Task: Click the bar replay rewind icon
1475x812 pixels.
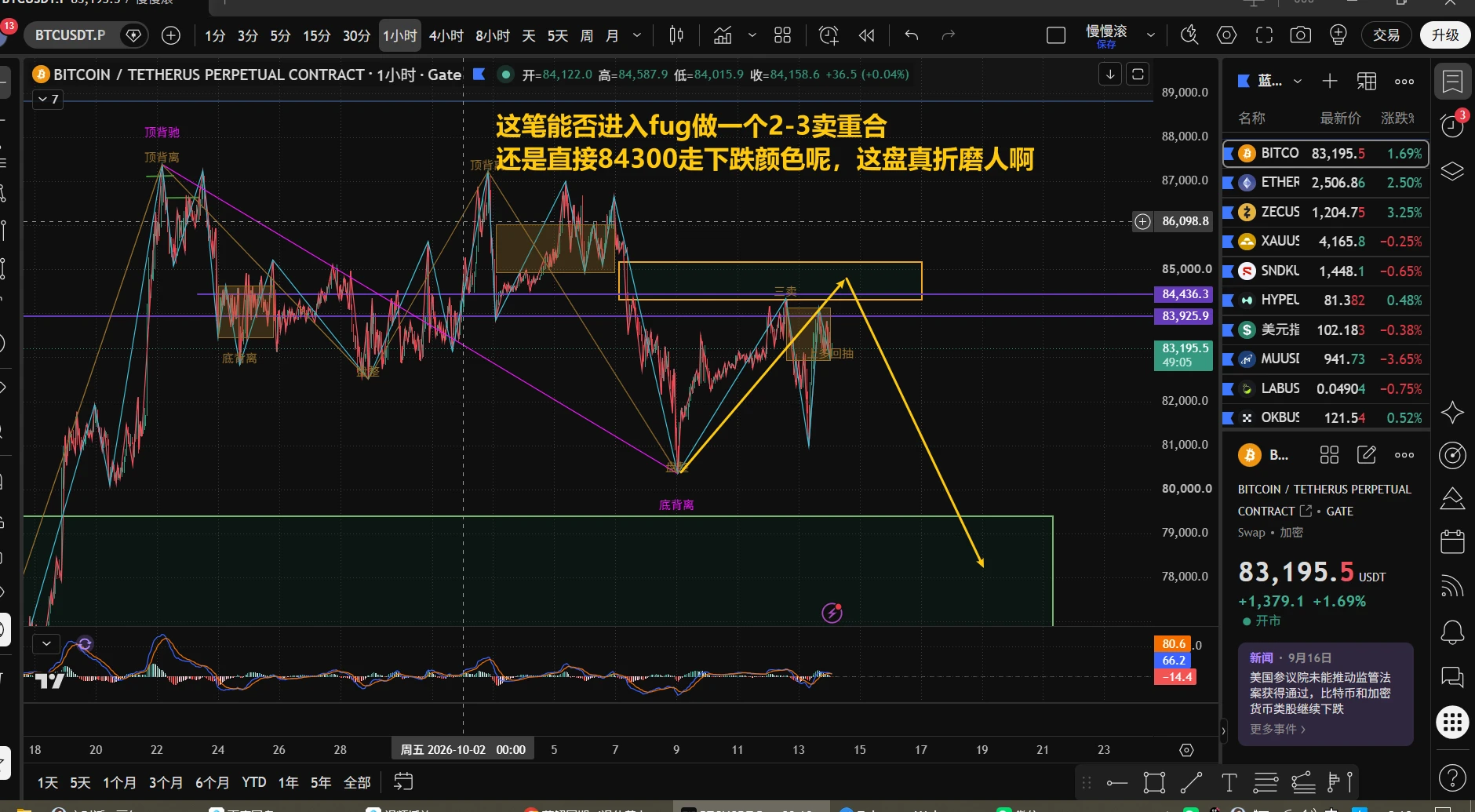Action: click(x=866, y=35)
